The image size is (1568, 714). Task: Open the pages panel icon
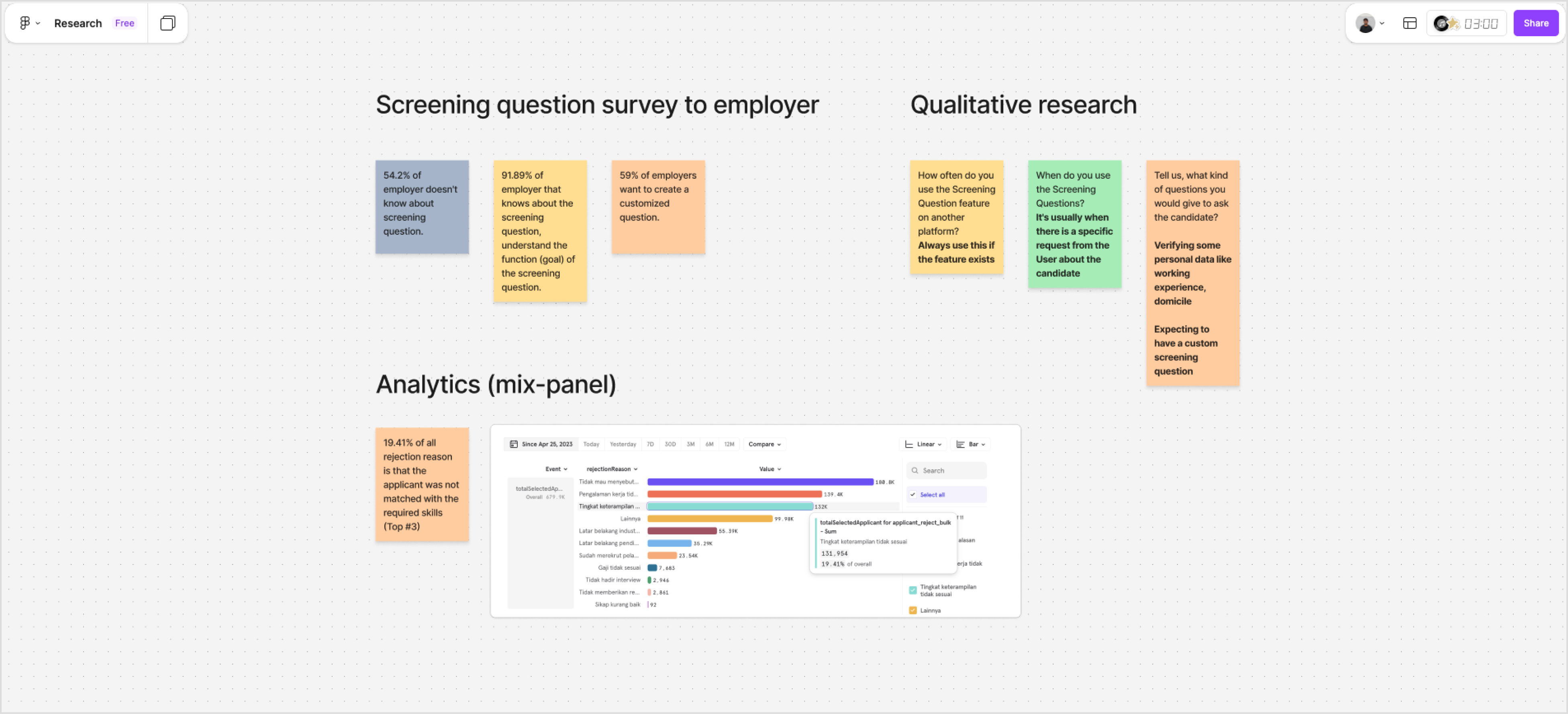[167, 23]
